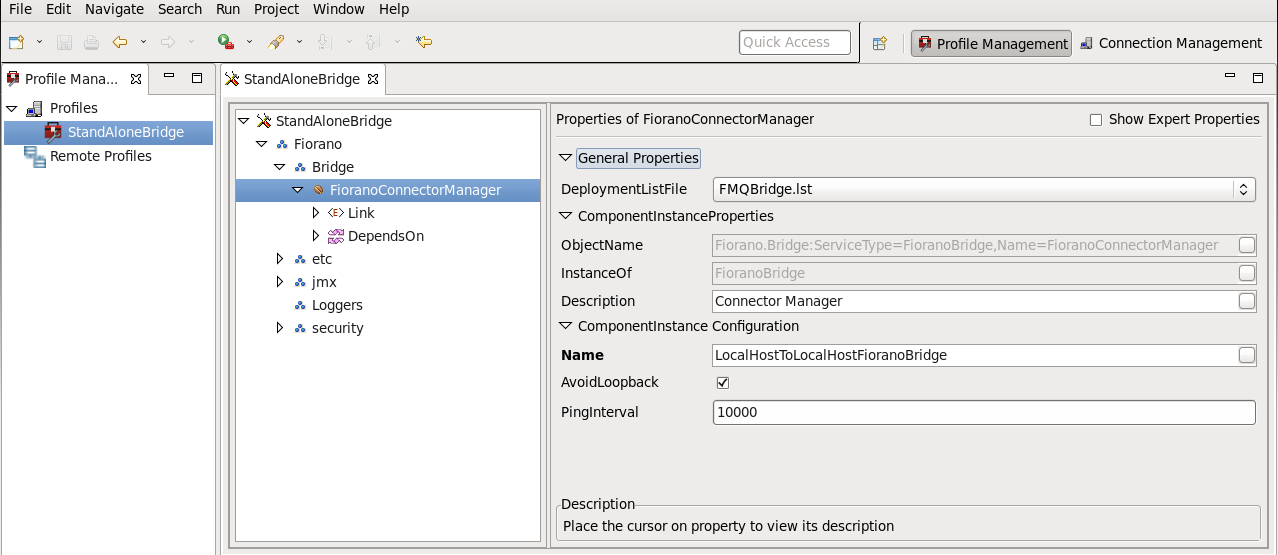This screenshot has width=1278, height=555.
Task: Uncheck the AvoidLoopback checkbox
Action: click(x=723, y=383)
